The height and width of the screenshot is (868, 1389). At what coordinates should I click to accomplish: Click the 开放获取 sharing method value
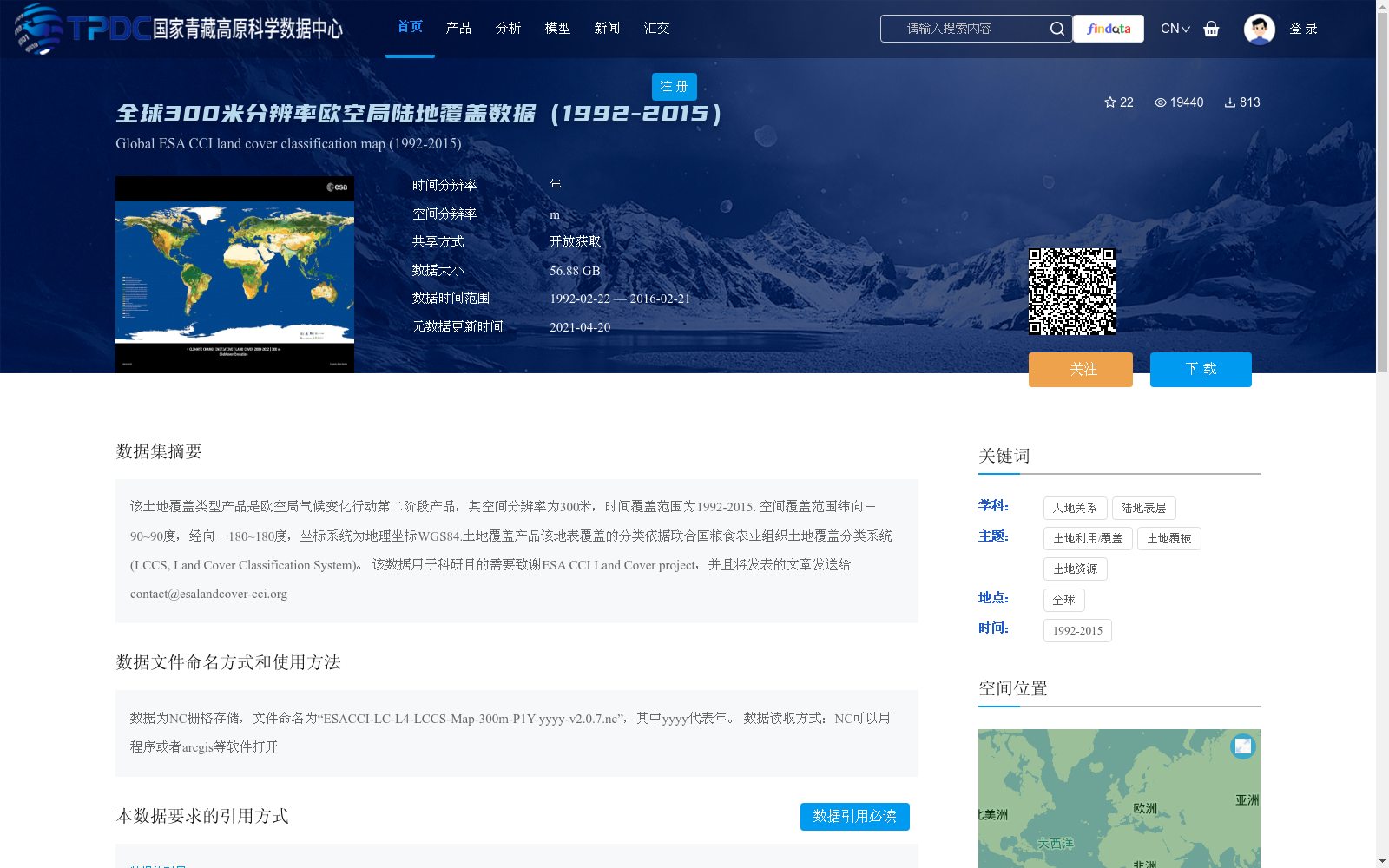(x=575, y=242)
